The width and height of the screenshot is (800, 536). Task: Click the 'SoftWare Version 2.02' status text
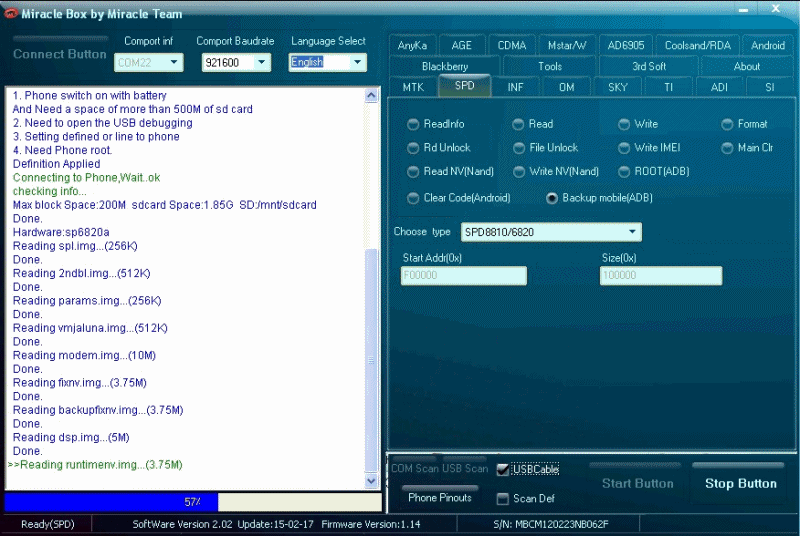(x=182, y=524)
